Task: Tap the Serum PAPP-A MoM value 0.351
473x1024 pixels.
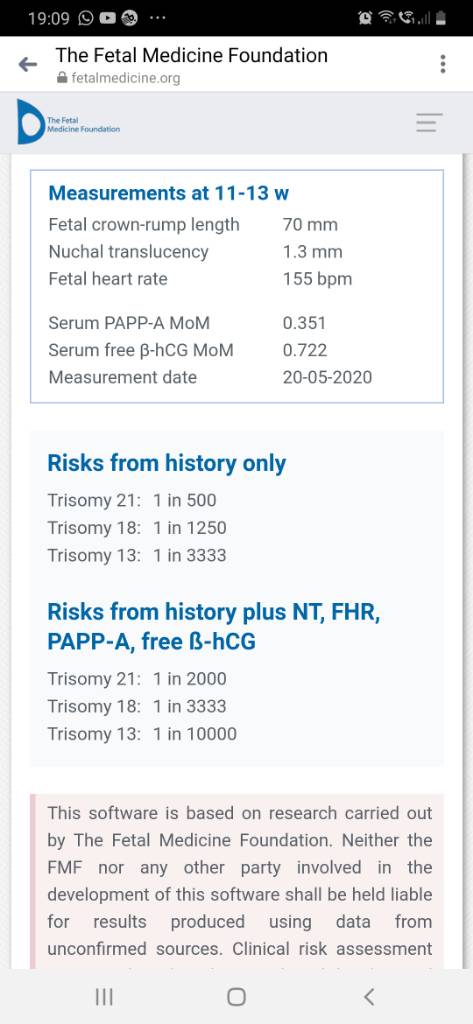Action: point(304,323)
